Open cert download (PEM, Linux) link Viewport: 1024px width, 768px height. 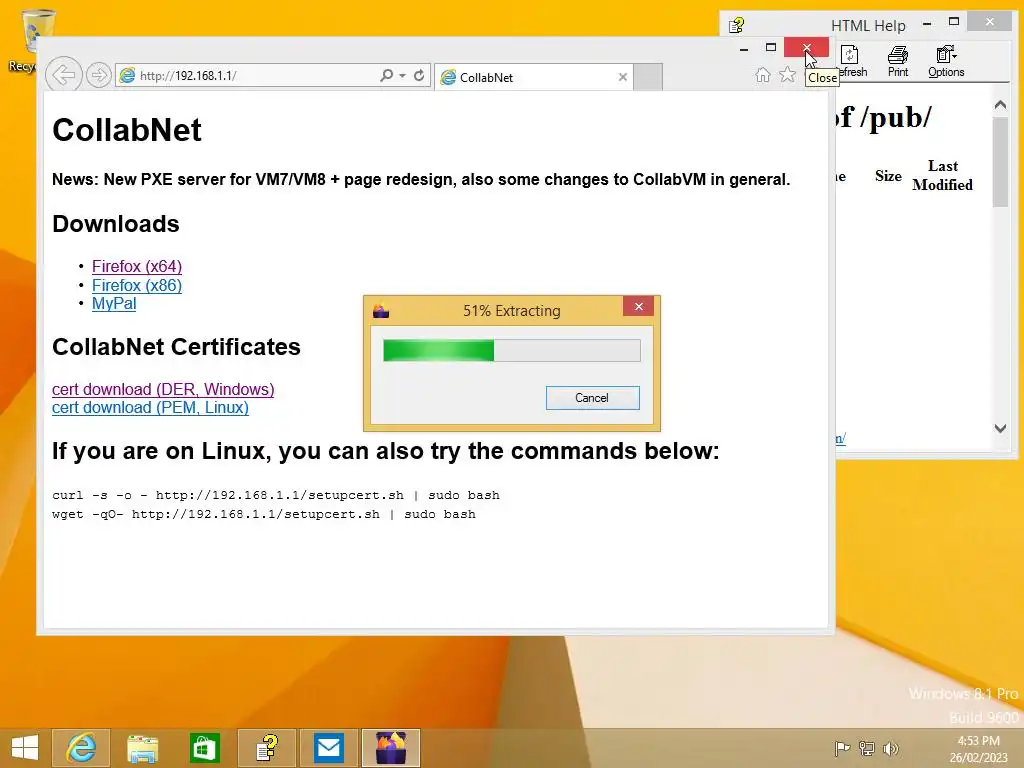coord(150,408)
